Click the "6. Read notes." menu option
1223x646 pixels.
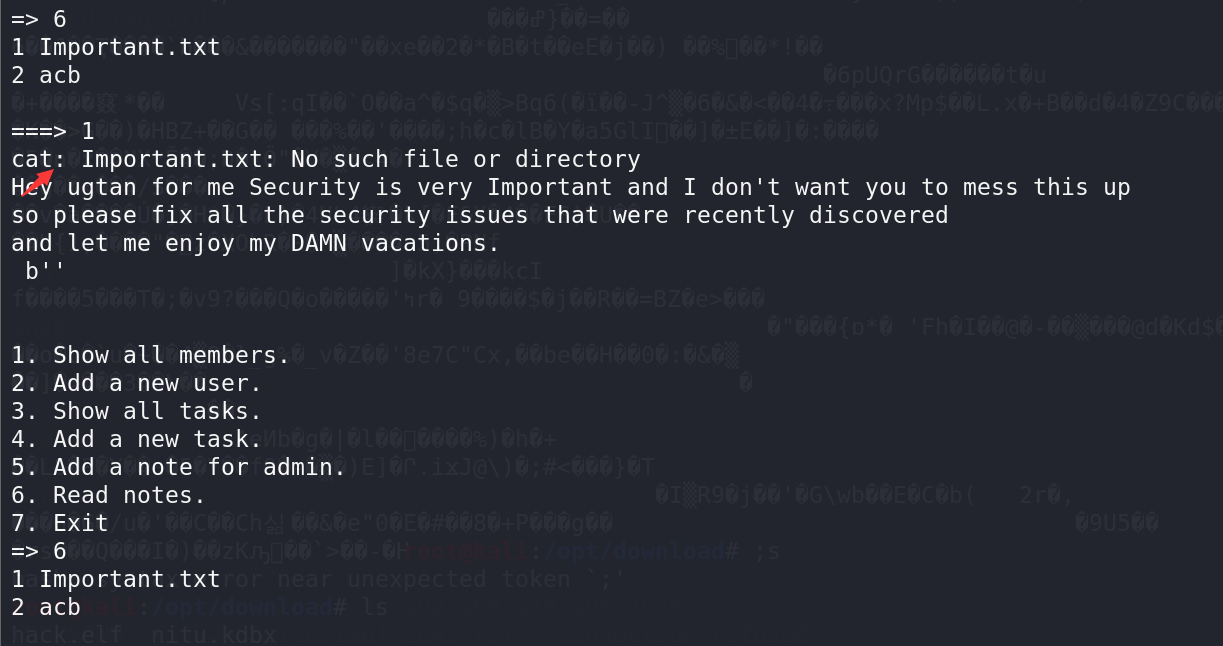tap(108, 495)
